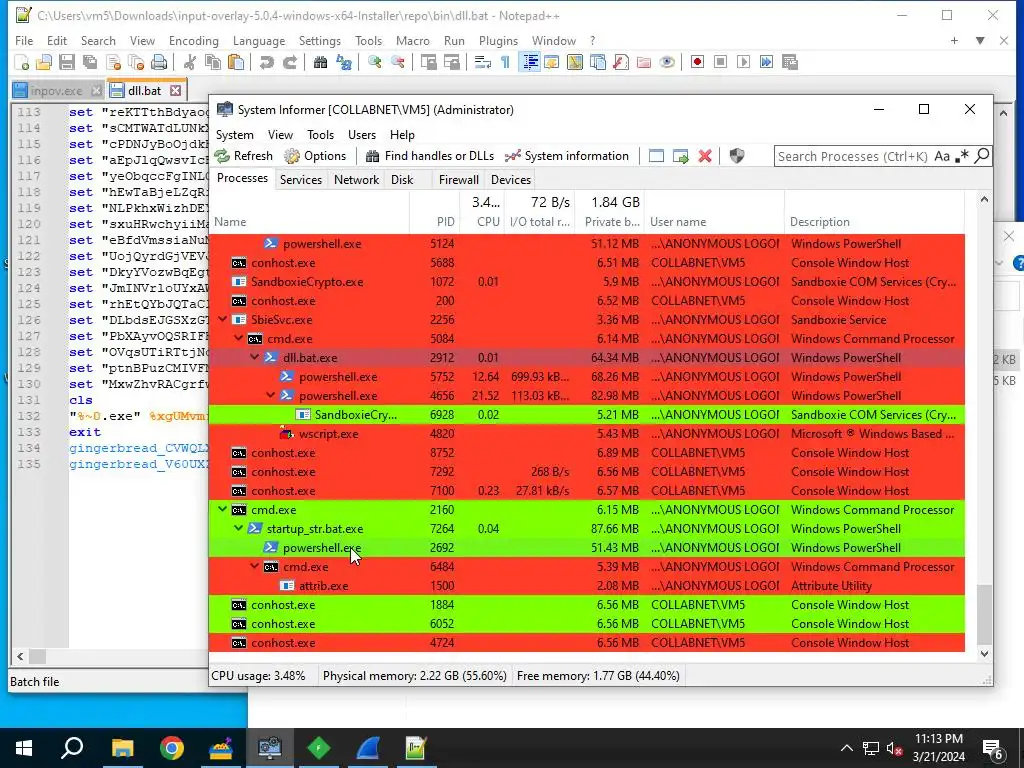The width and height of the screenshot is (1024, 768).
Task: Switch to the Devices tab
Action: [511, 180]
